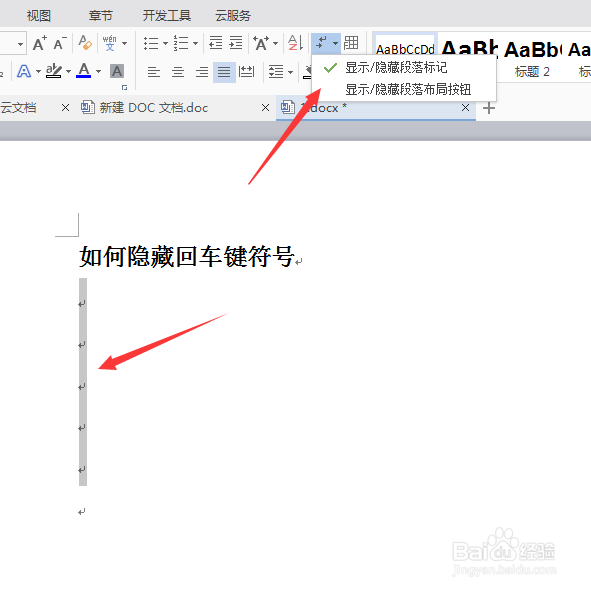
Task: Open highlight color dropdown arrow
Action: pos(68,71)
